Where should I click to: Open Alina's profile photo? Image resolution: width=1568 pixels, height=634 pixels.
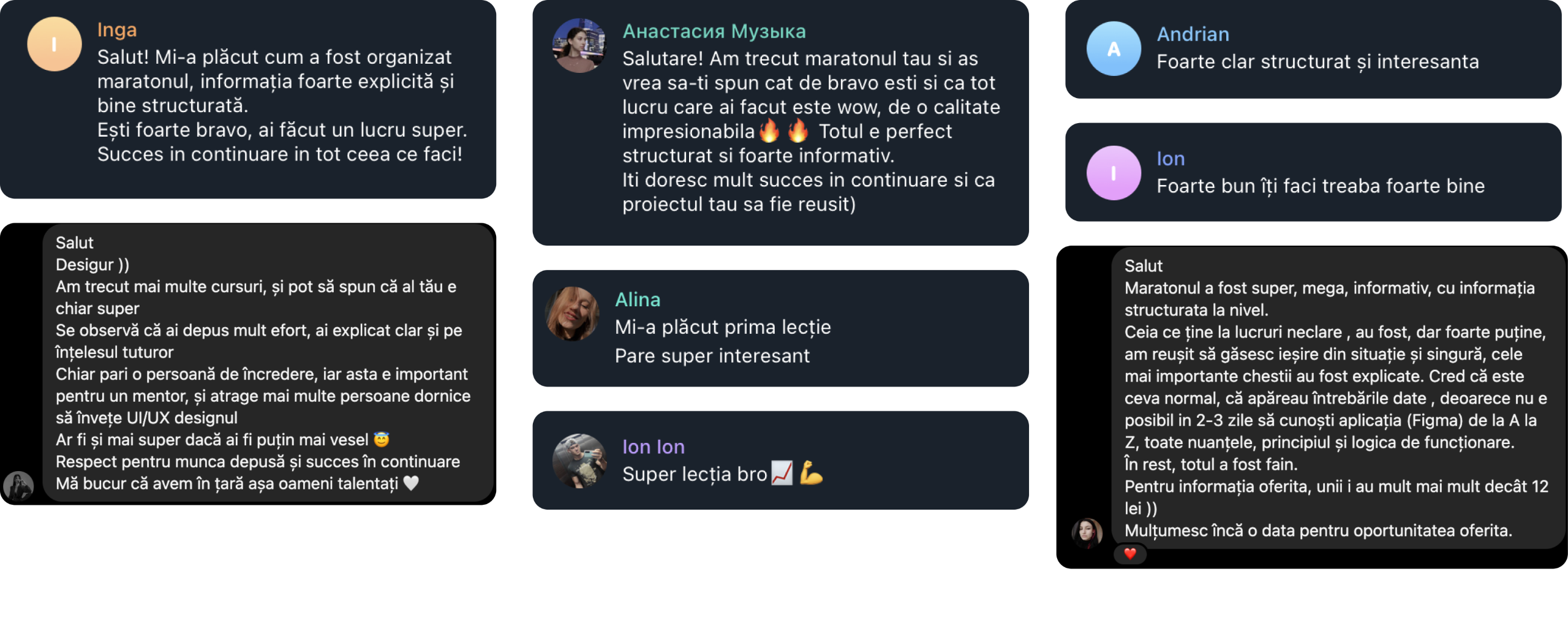(572, 314)
